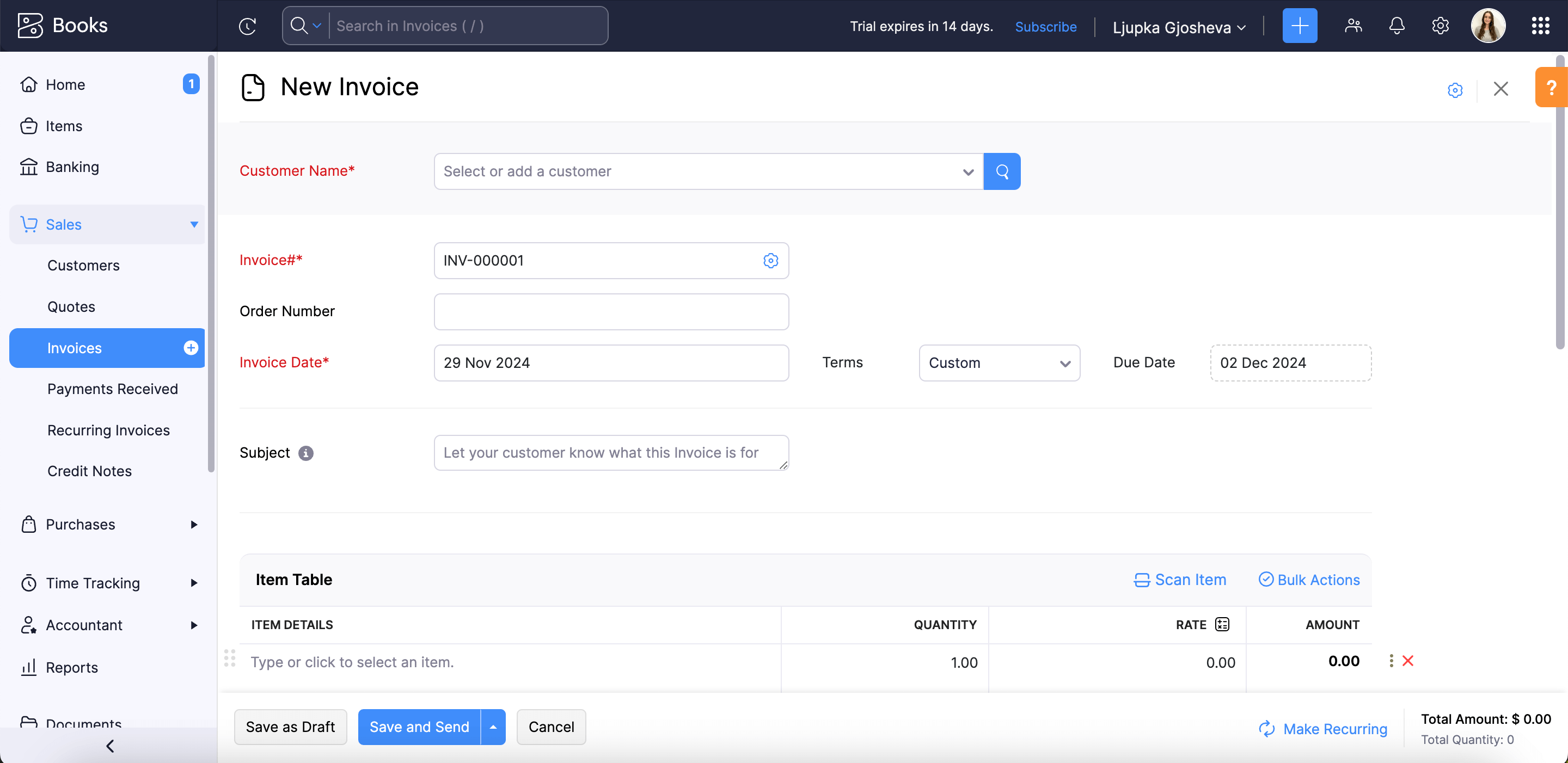
Task: Open search scope dropdown magnifier
Action: coord(305,26)
